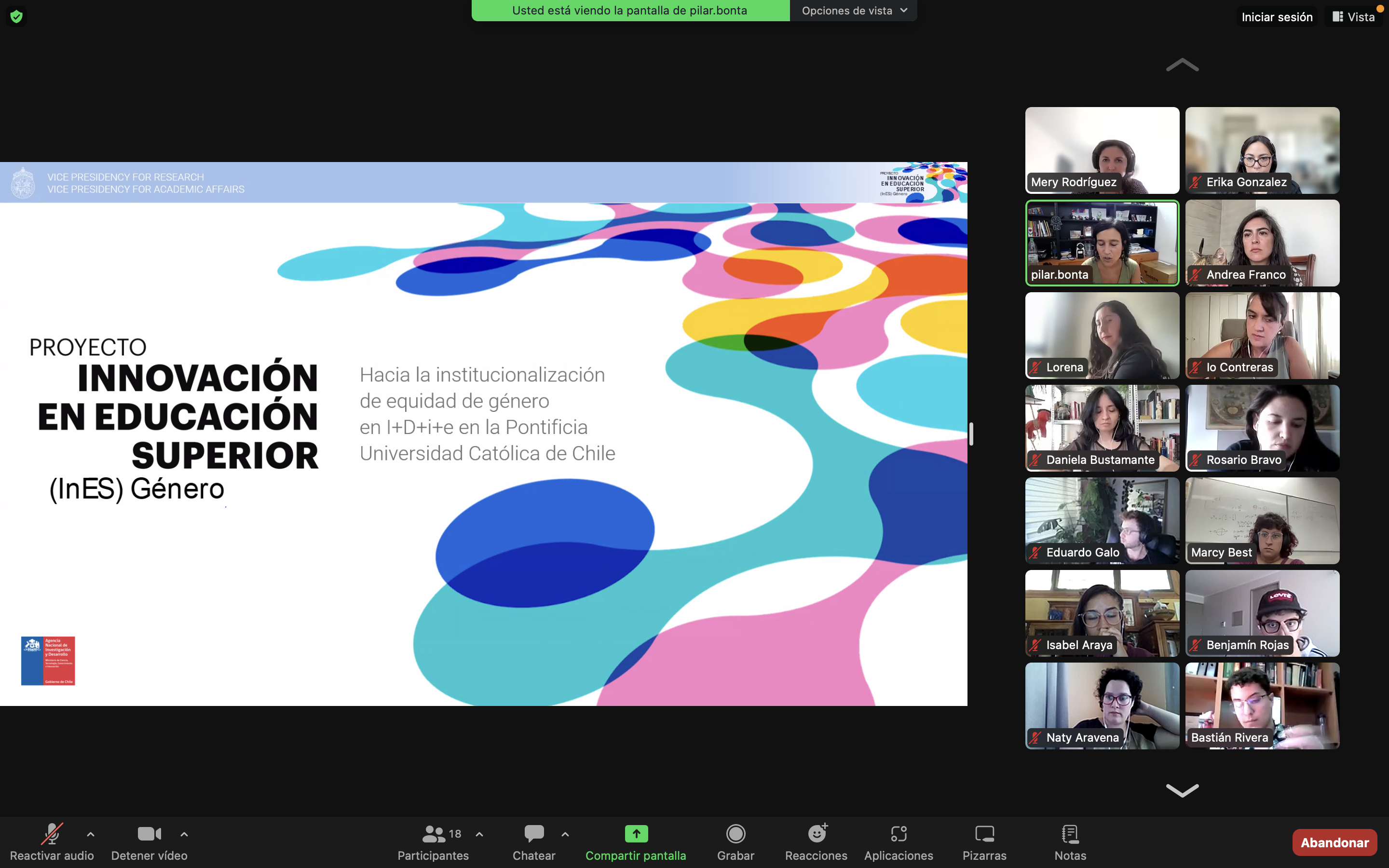Open the Vista layout menu

coord(1354,17)
